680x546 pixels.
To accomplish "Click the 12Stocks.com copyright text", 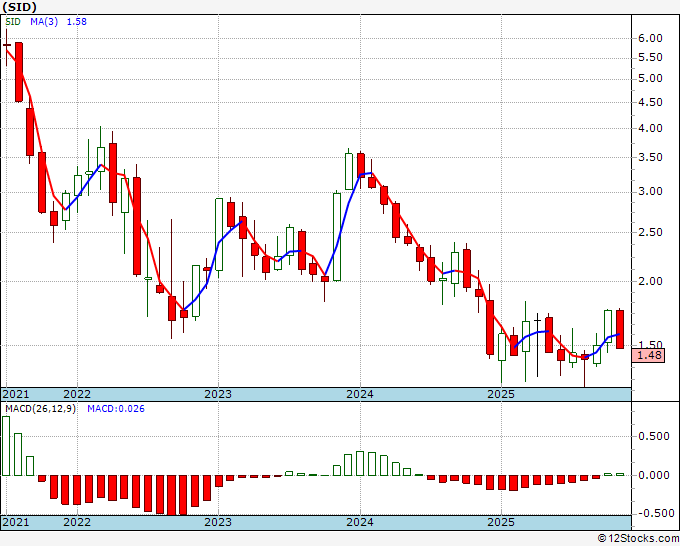I will (x=638, y=539).
